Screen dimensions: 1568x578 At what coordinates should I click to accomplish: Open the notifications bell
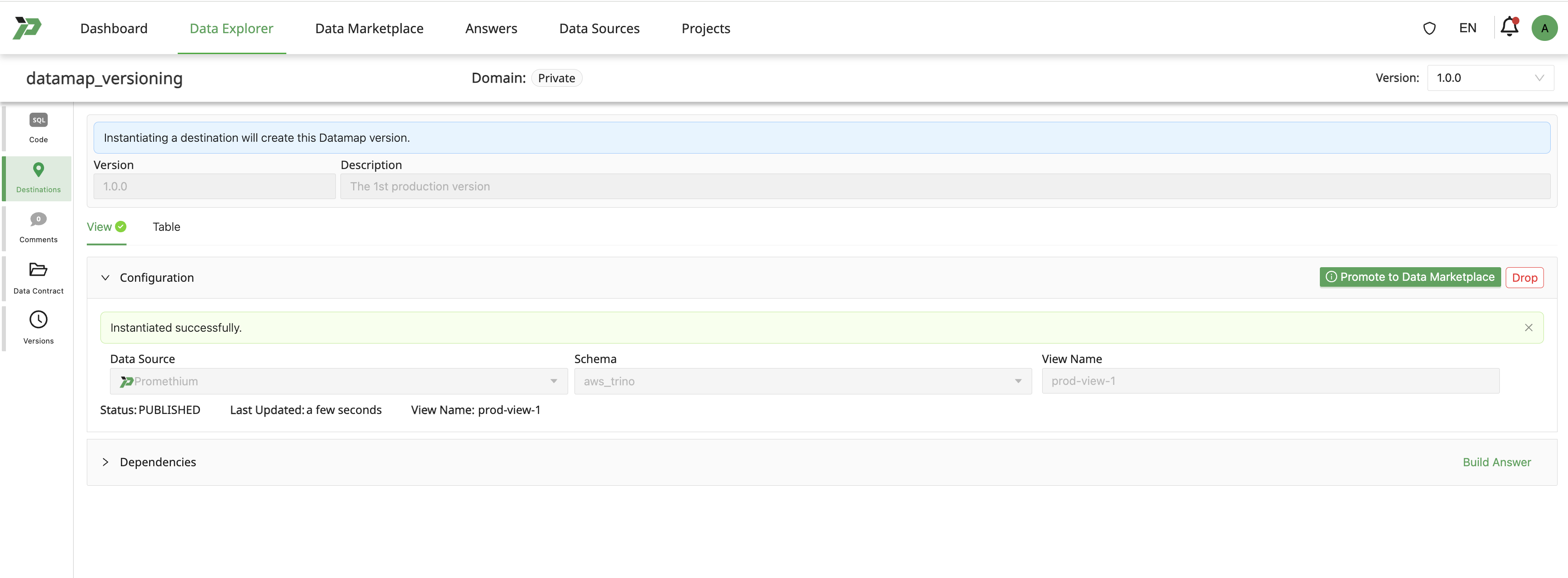1509,27
